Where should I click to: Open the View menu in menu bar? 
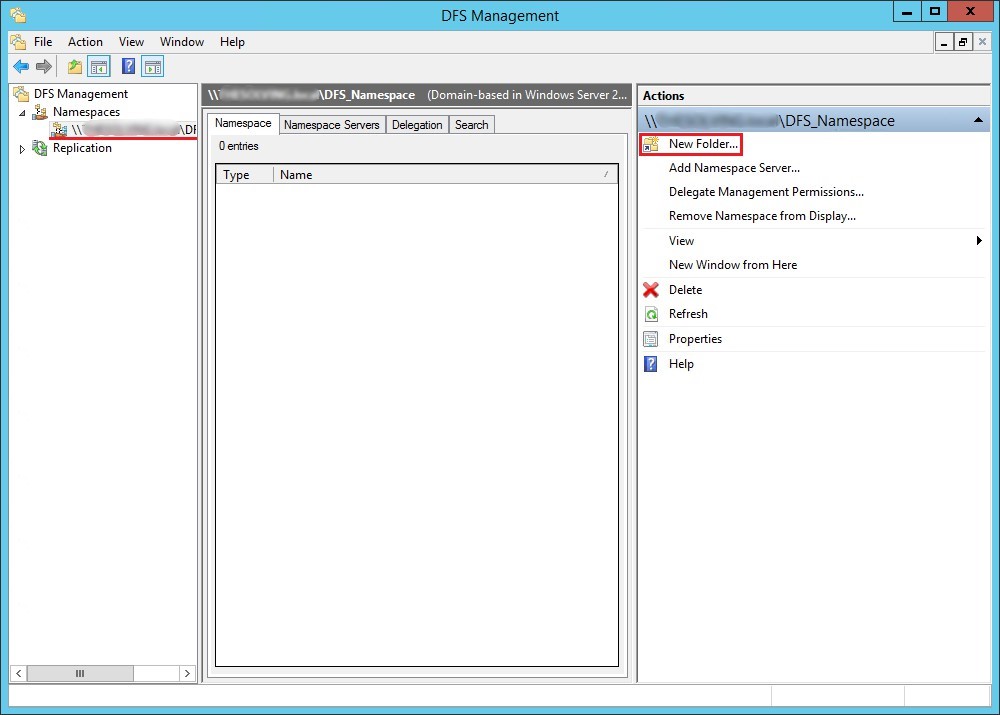coord(131,42)
